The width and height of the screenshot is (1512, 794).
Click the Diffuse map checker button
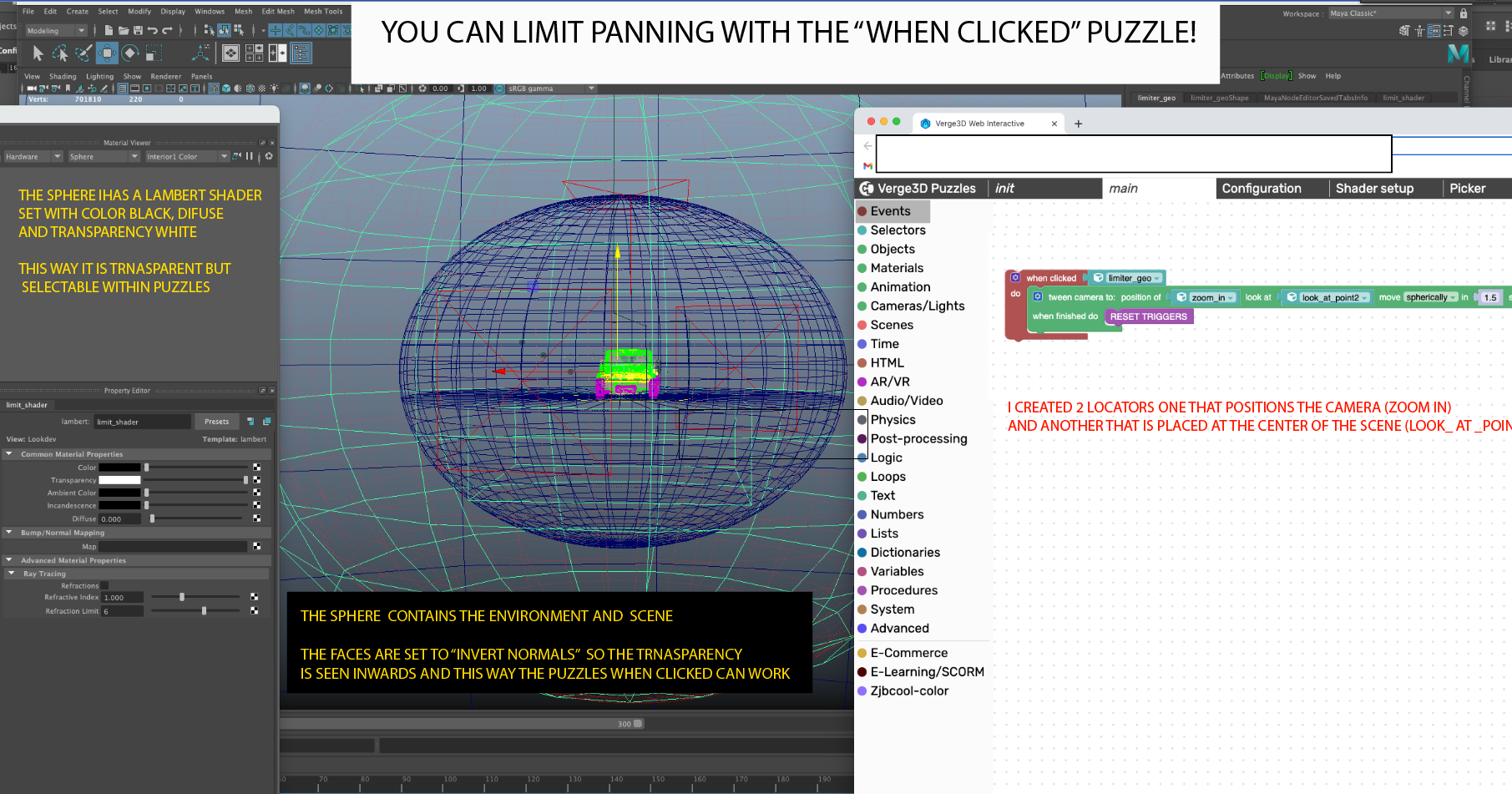[256, 518]
